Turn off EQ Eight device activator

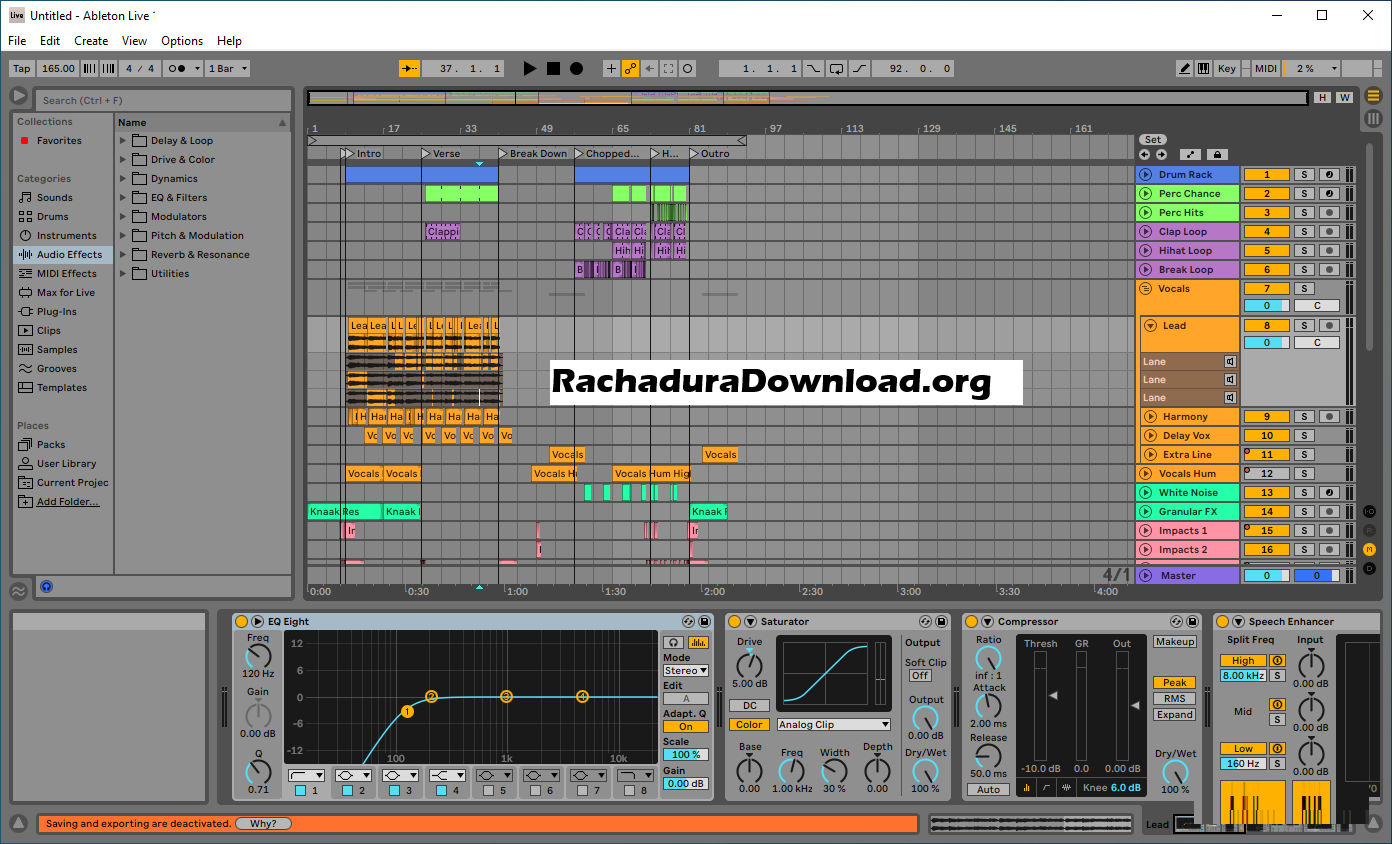[241, 621]
